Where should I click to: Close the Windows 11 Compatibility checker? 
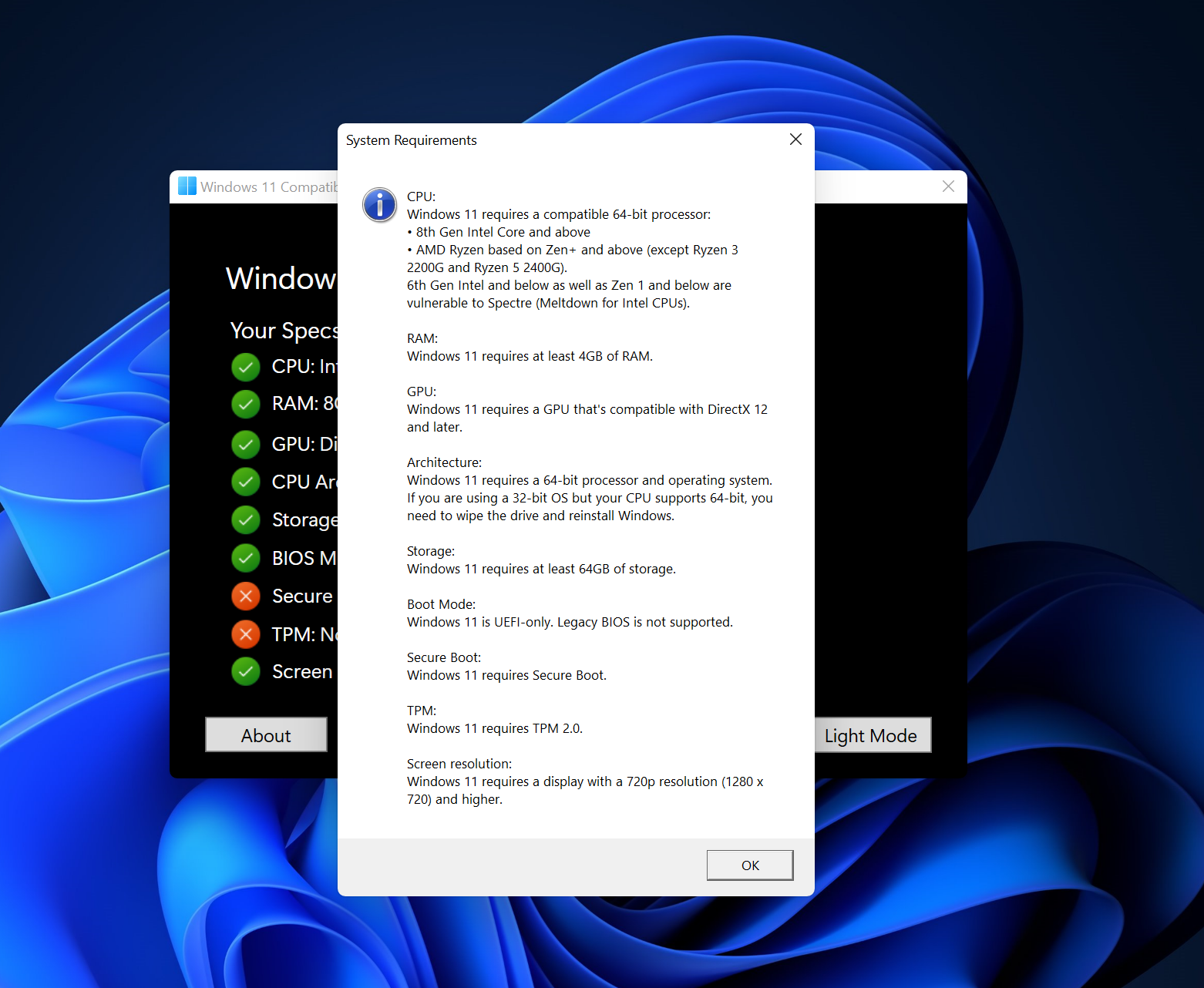point(948,187)
